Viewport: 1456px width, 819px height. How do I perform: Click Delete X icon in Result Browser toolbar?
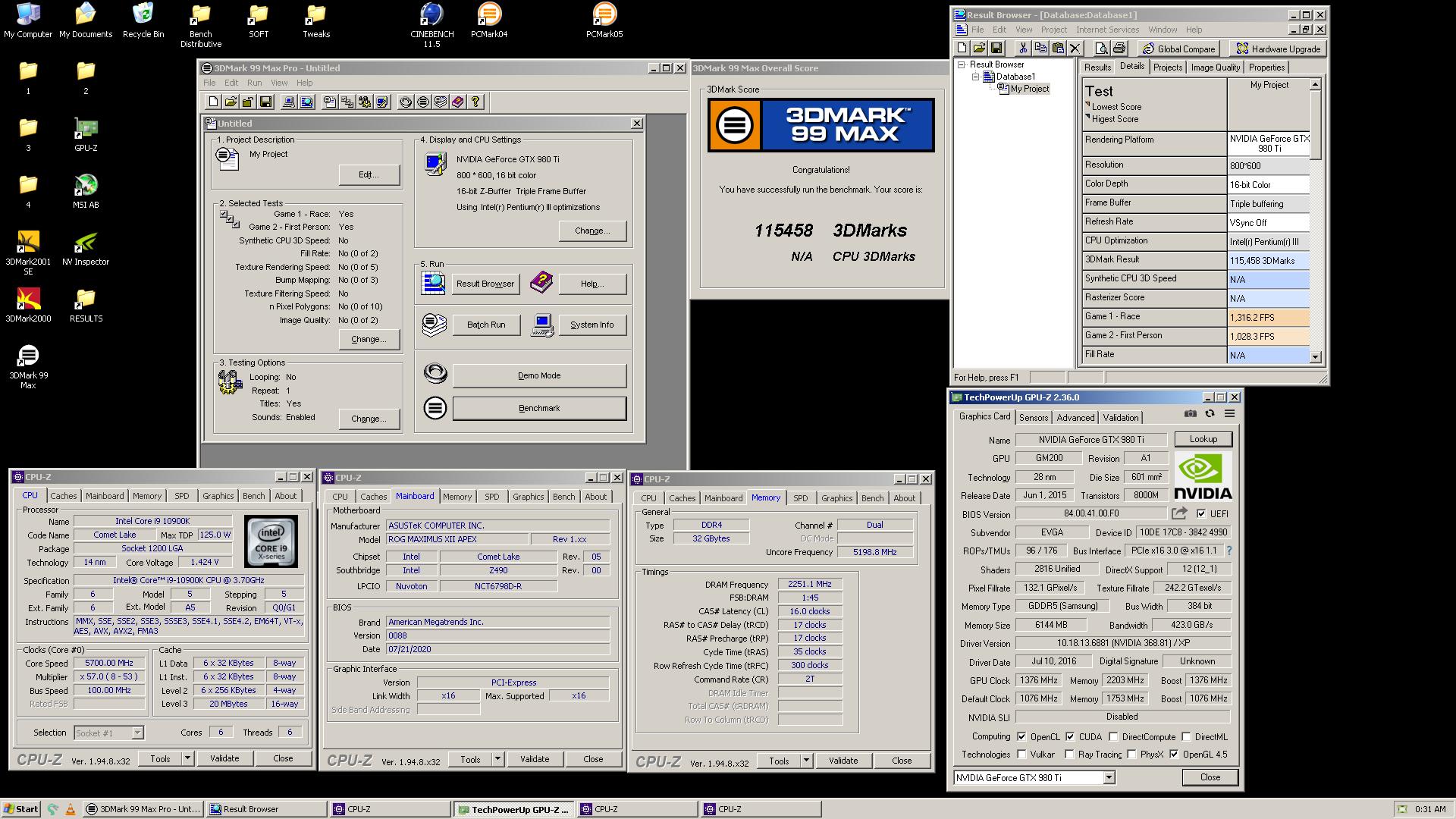(x=1075, y=49)
